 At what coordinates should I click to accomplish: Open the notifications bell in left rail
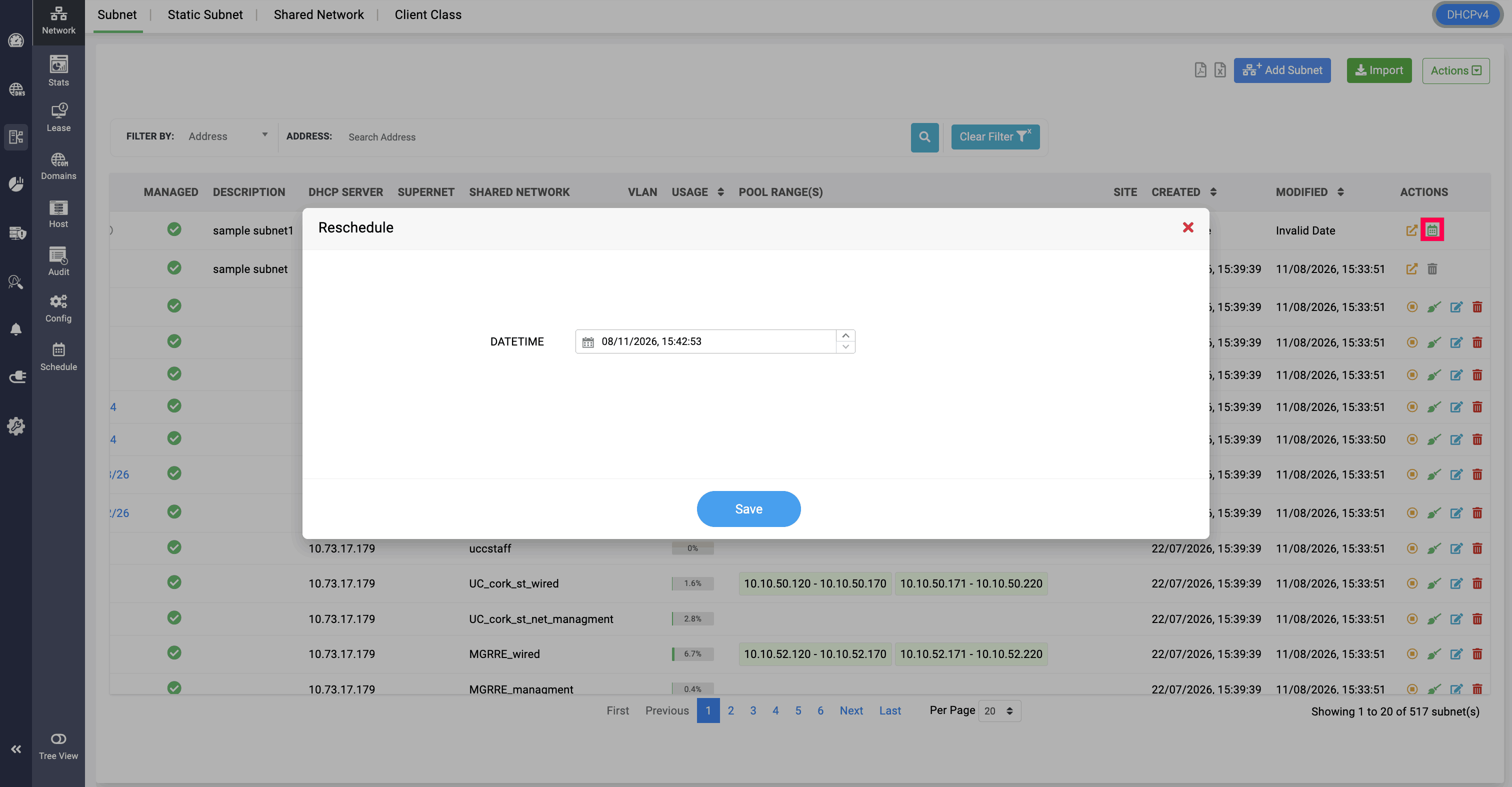(16, 329)
